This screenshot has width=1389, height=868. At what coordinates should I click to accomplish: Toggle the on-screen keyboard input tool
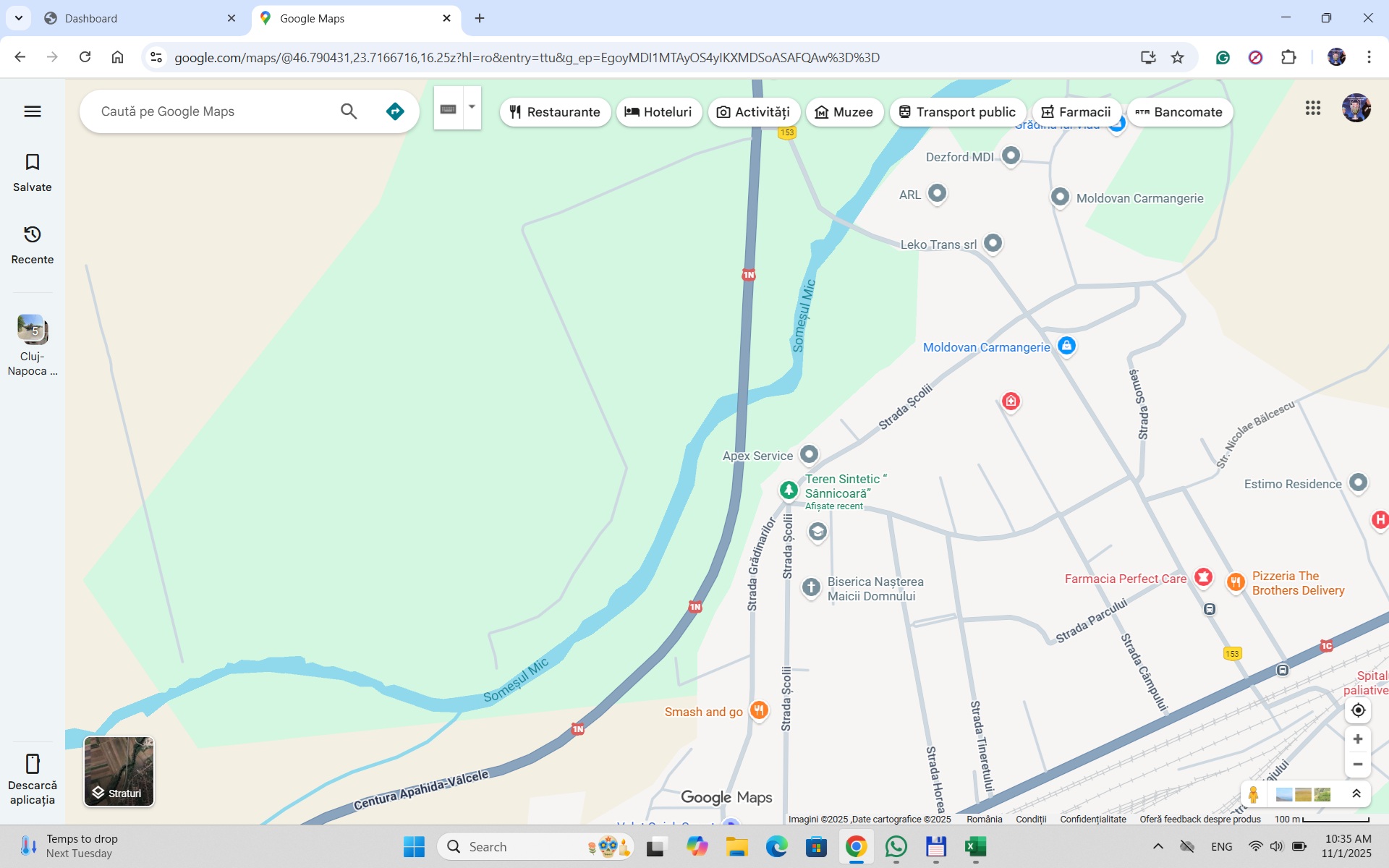click(x=449, y=109)
